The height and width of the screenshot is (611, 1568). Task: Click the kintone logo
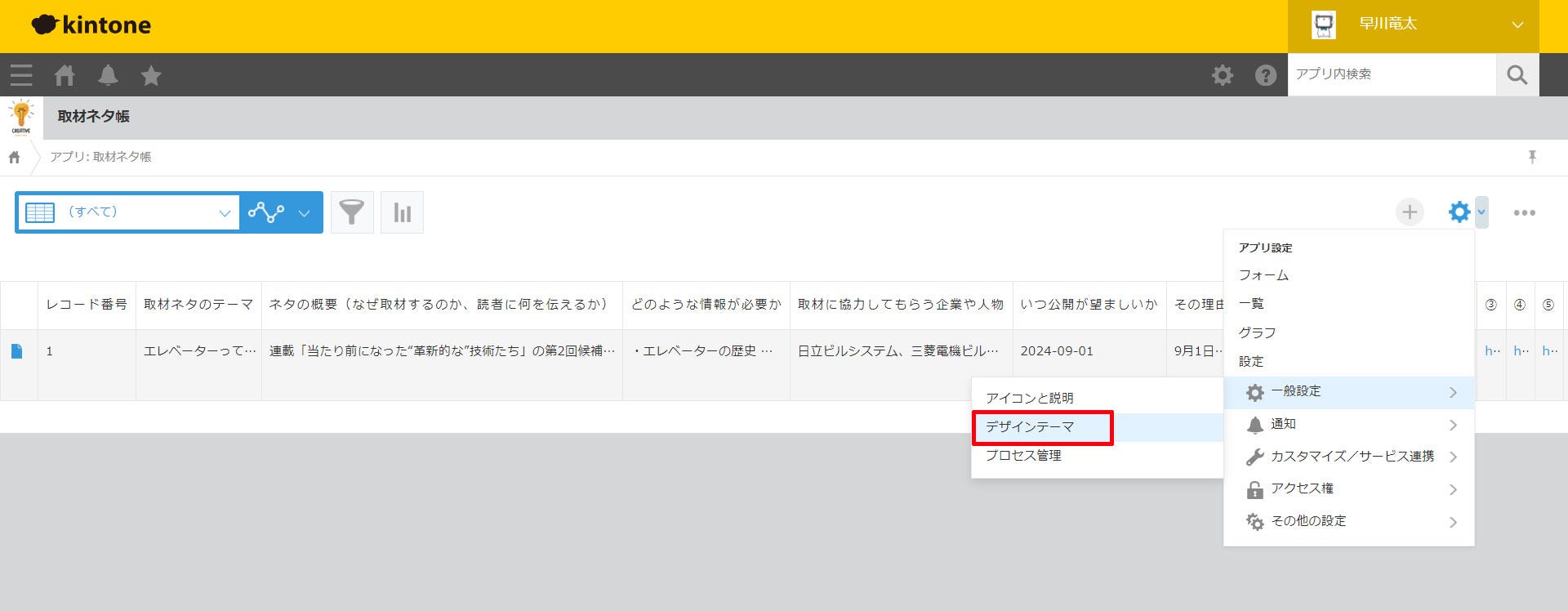click(x=91, y=25)
